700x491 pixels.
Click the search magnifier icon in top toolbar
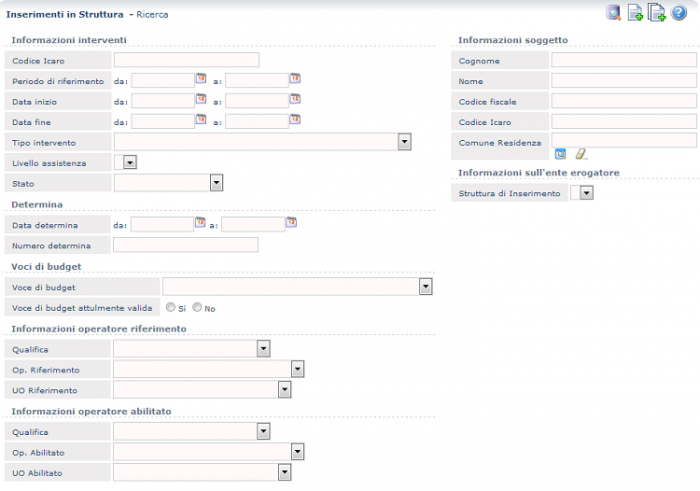tap(614, 12)
